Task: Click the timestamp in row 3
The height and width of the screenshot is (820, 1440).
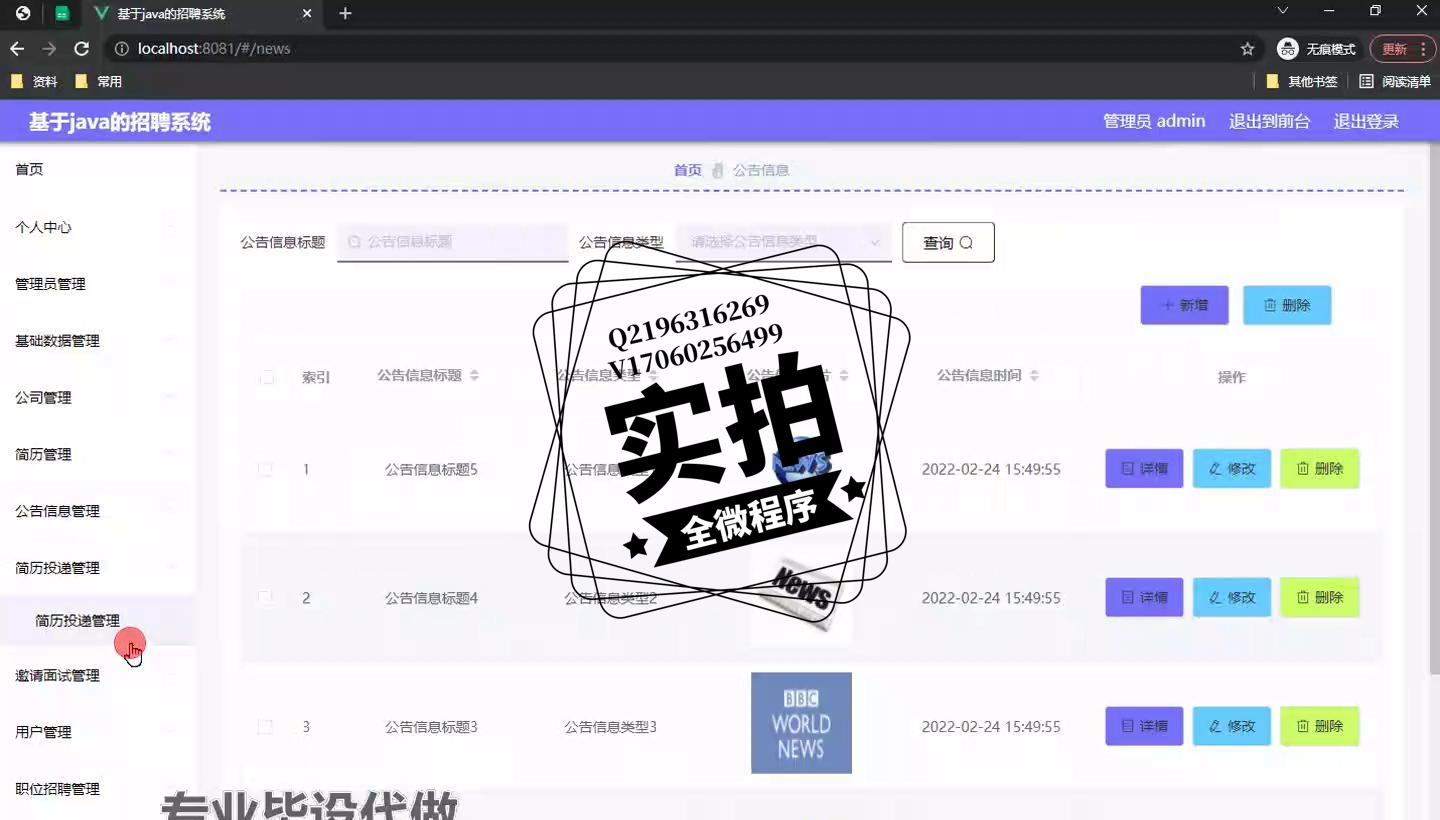Action: [991, 727]
